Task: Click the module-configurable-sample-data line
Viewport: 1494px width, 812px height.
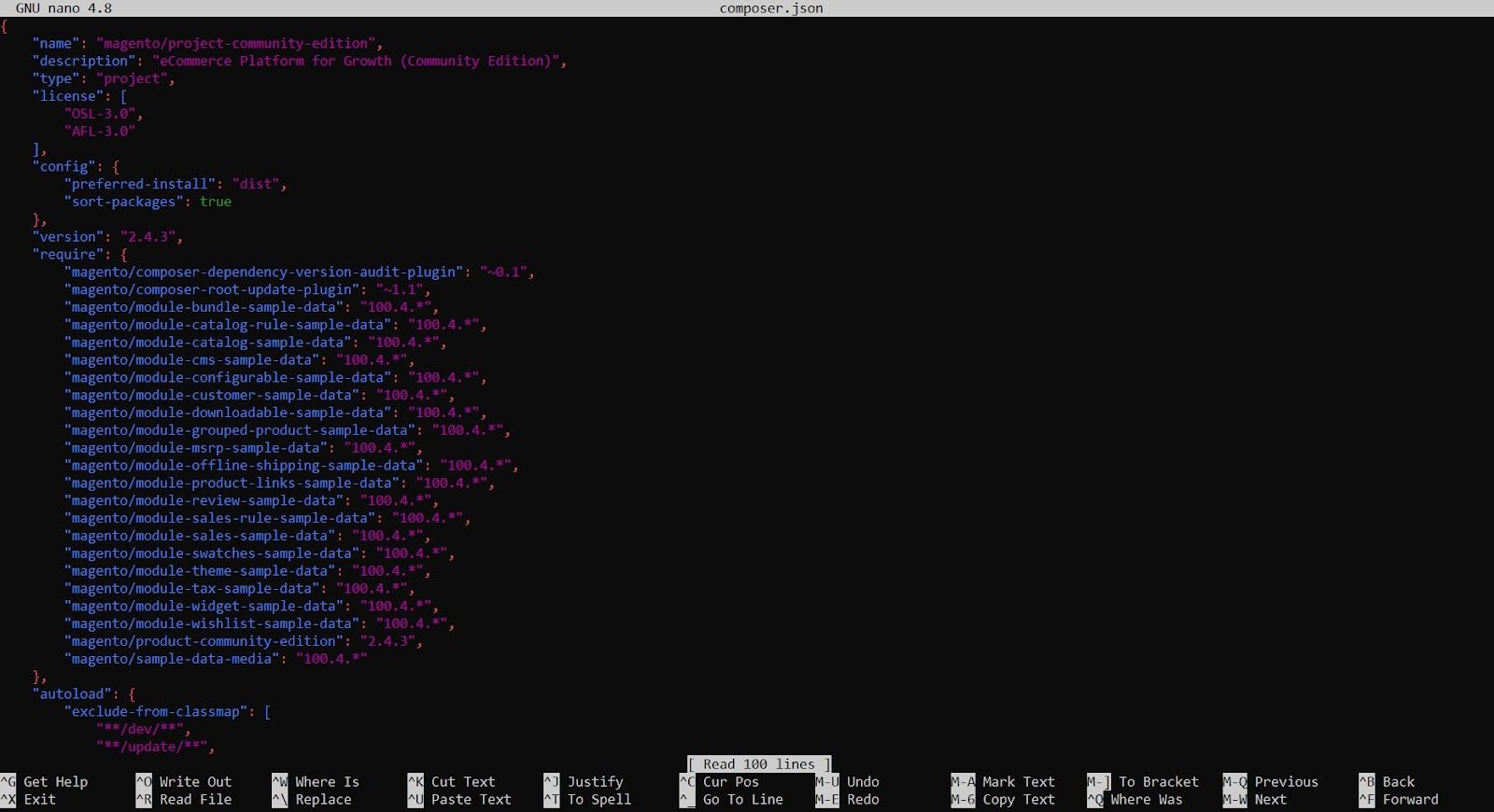Action: point(275,378)
